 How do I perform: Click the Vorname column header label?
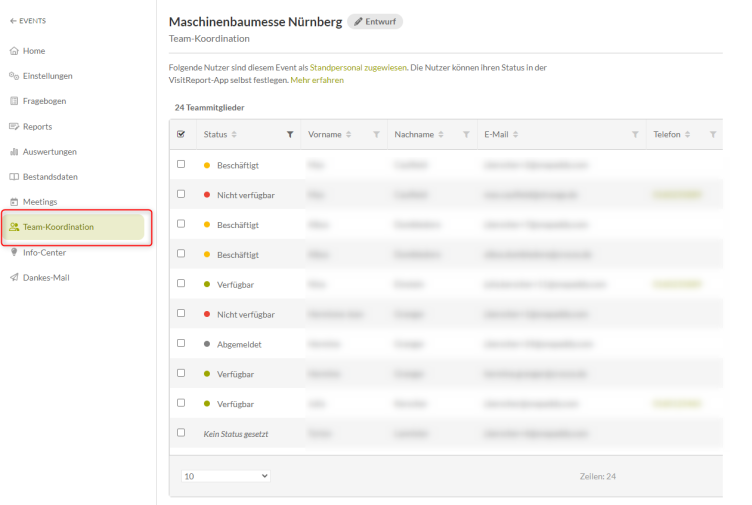coord(325,134)
